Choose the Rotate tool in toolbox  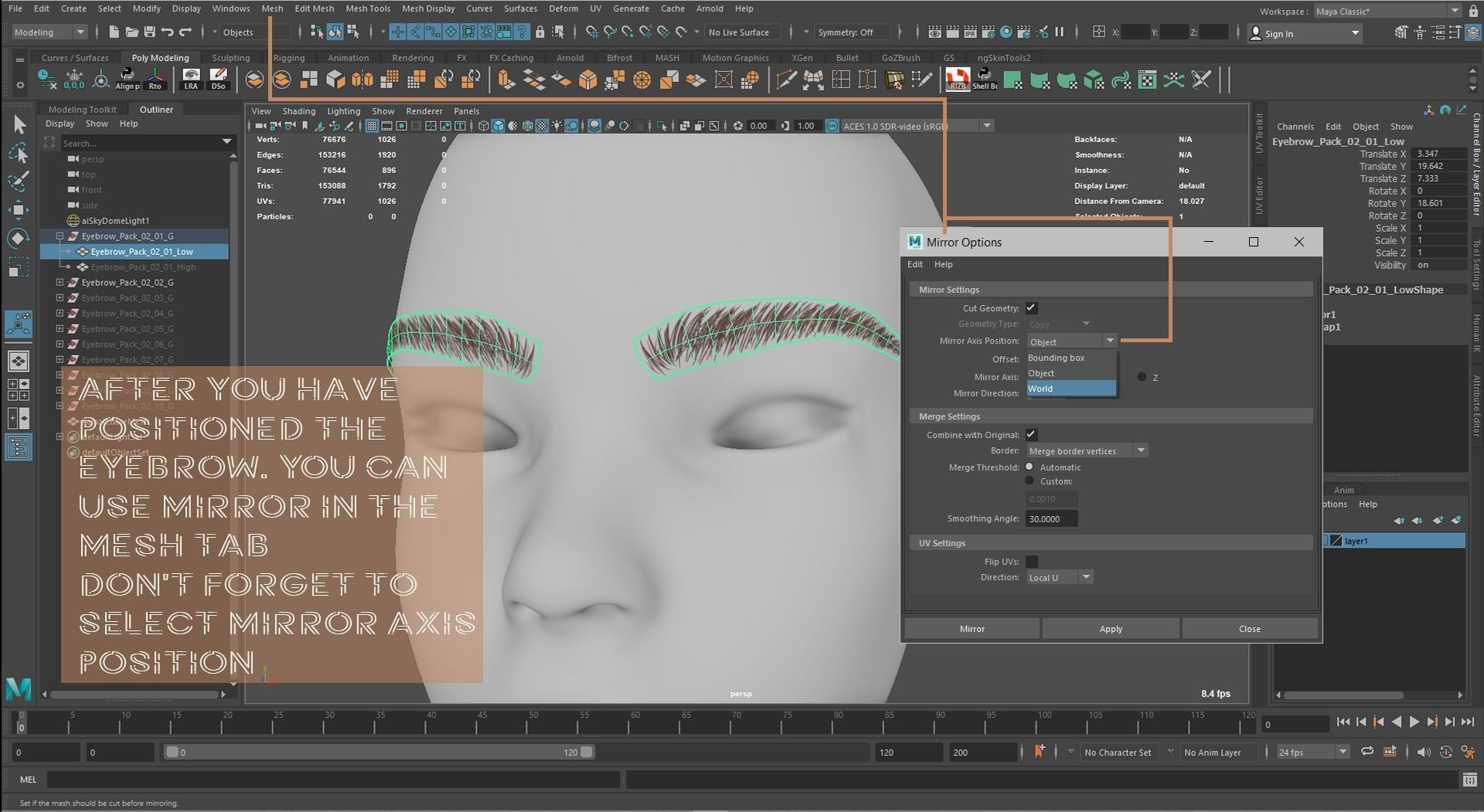click(x=19, y=237)
